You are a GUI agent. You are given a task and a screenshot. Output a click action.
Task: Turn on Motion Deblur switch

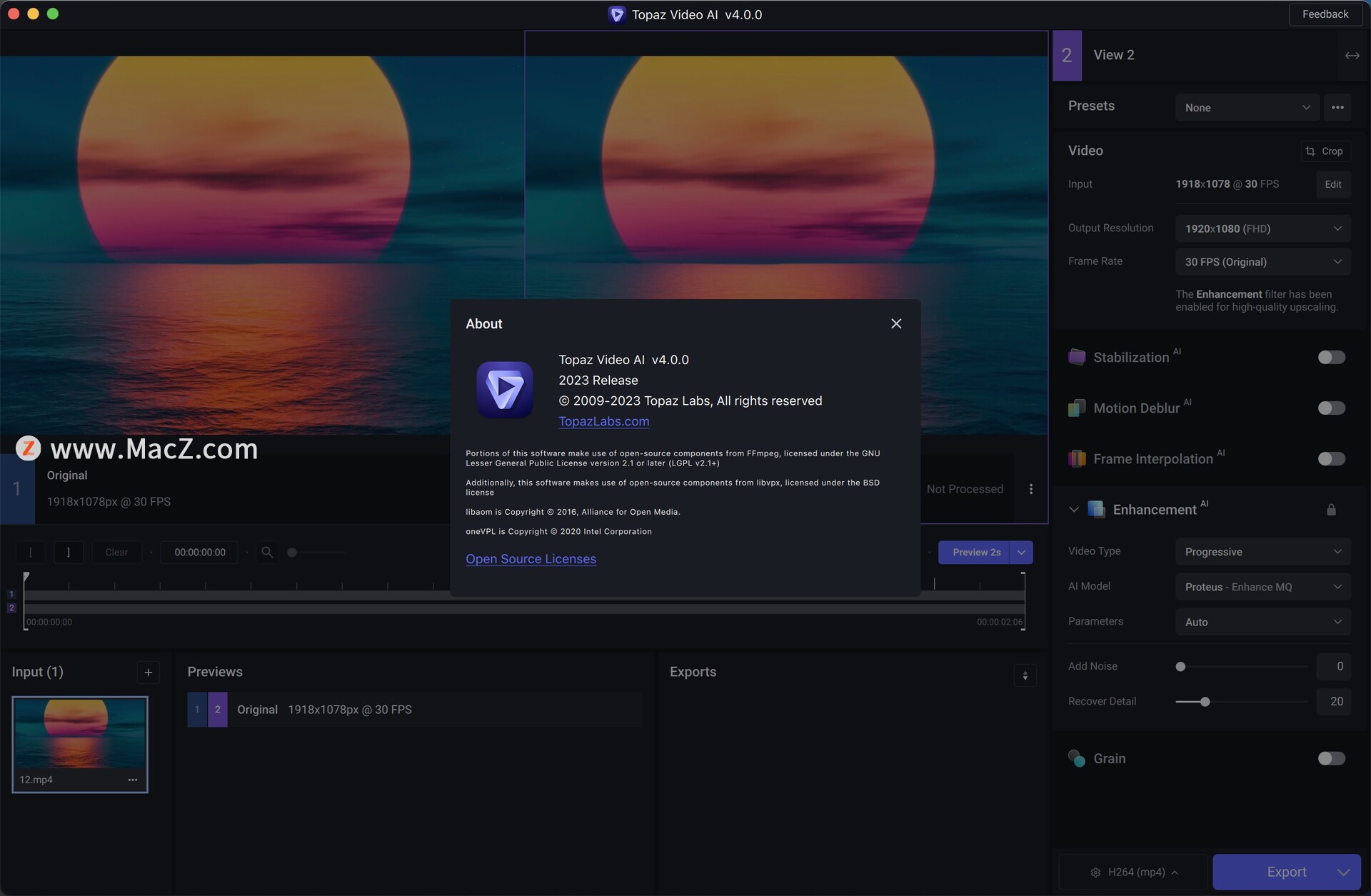coord(1331,408)
